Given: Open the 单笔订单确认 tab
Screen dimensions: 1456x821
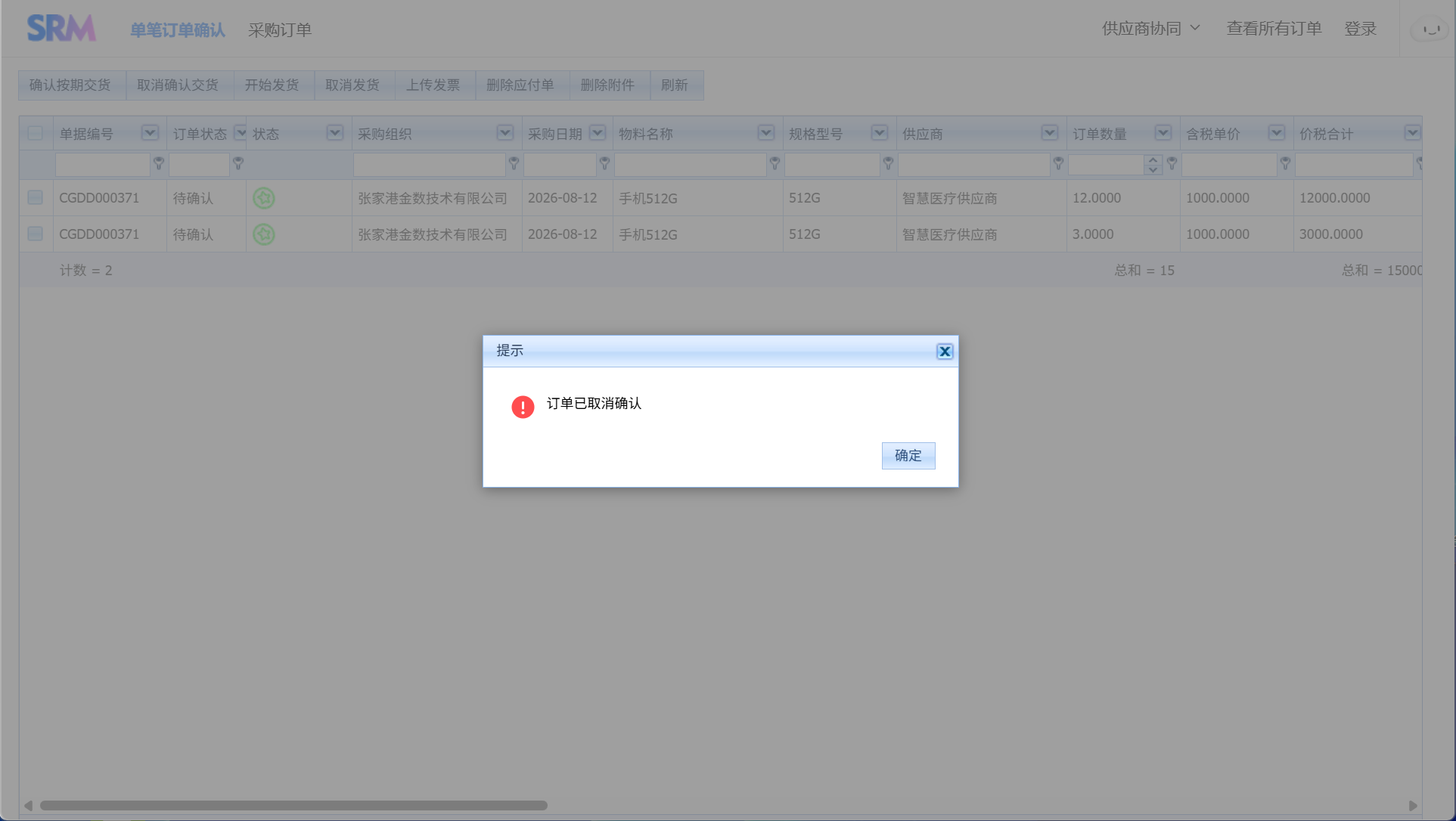Looking at the screenshot, I should tap(178, 30).
